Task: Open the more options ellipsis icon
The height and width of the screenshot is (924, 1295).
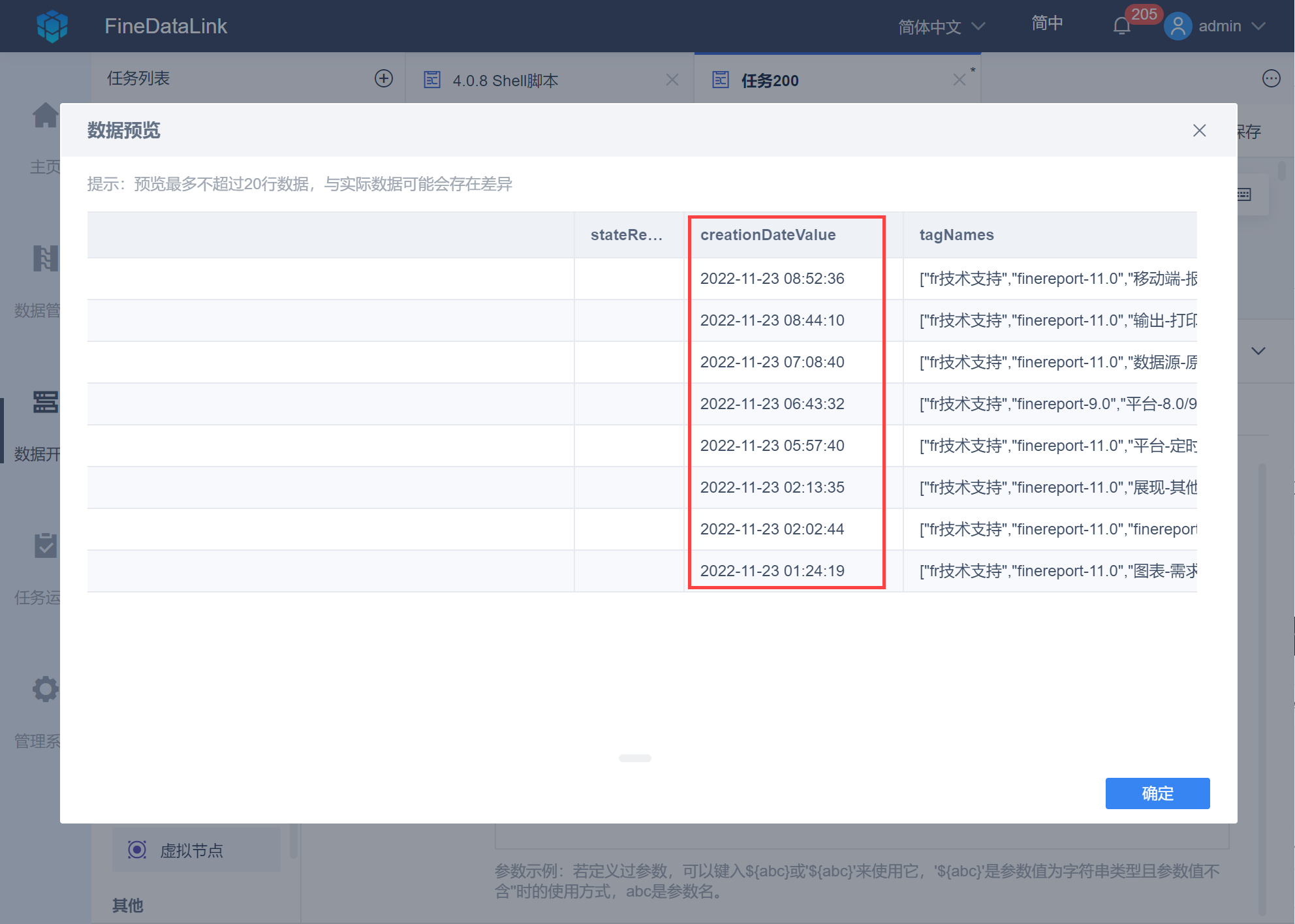Action: coord(1271,79)
